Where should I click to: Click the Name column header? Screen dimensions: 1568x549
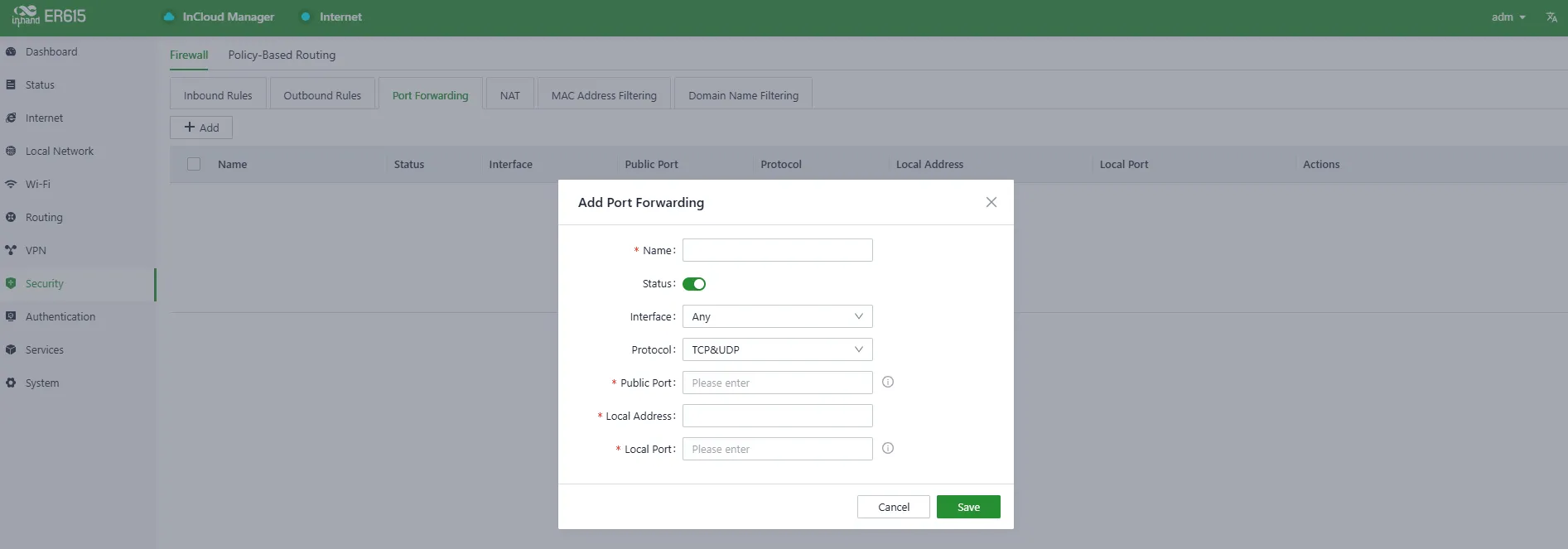(x=232, y=164)
